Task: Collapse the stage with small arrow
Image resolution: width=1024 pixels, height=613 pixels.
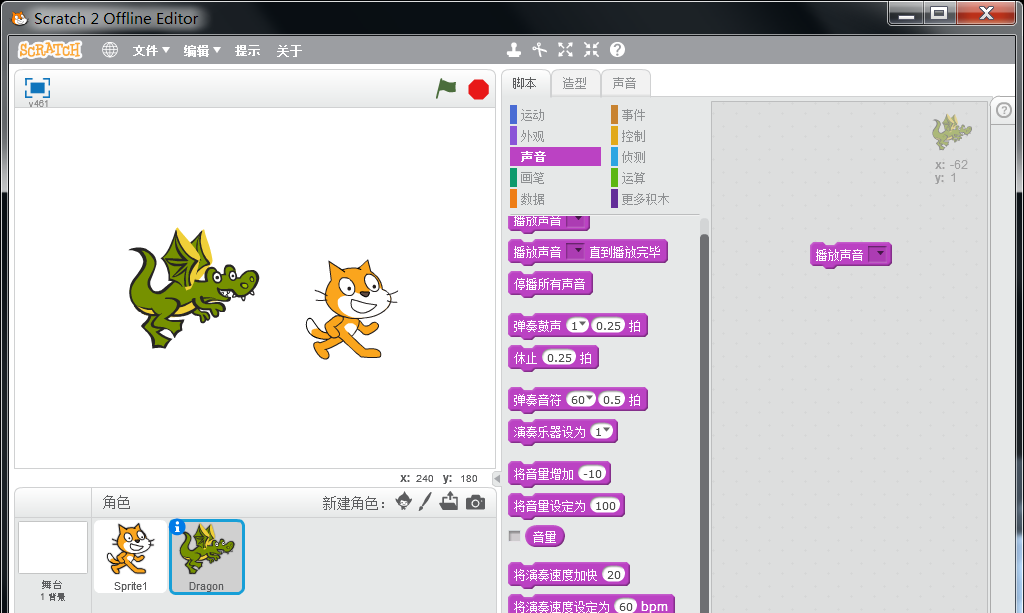Action: click(x=497, y=479)
